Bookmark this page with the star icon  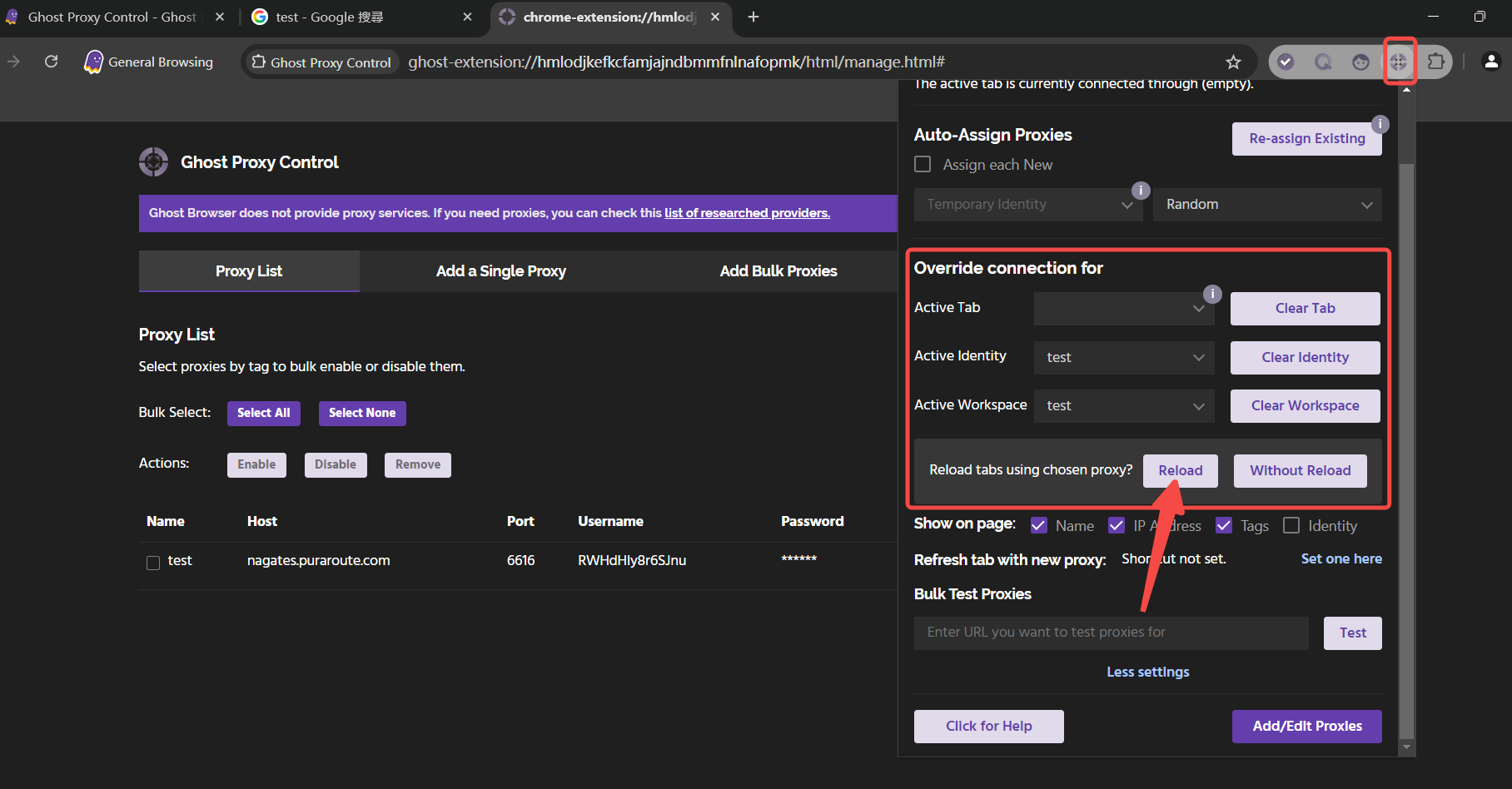pyautogui.click(x=1233, y=62)
